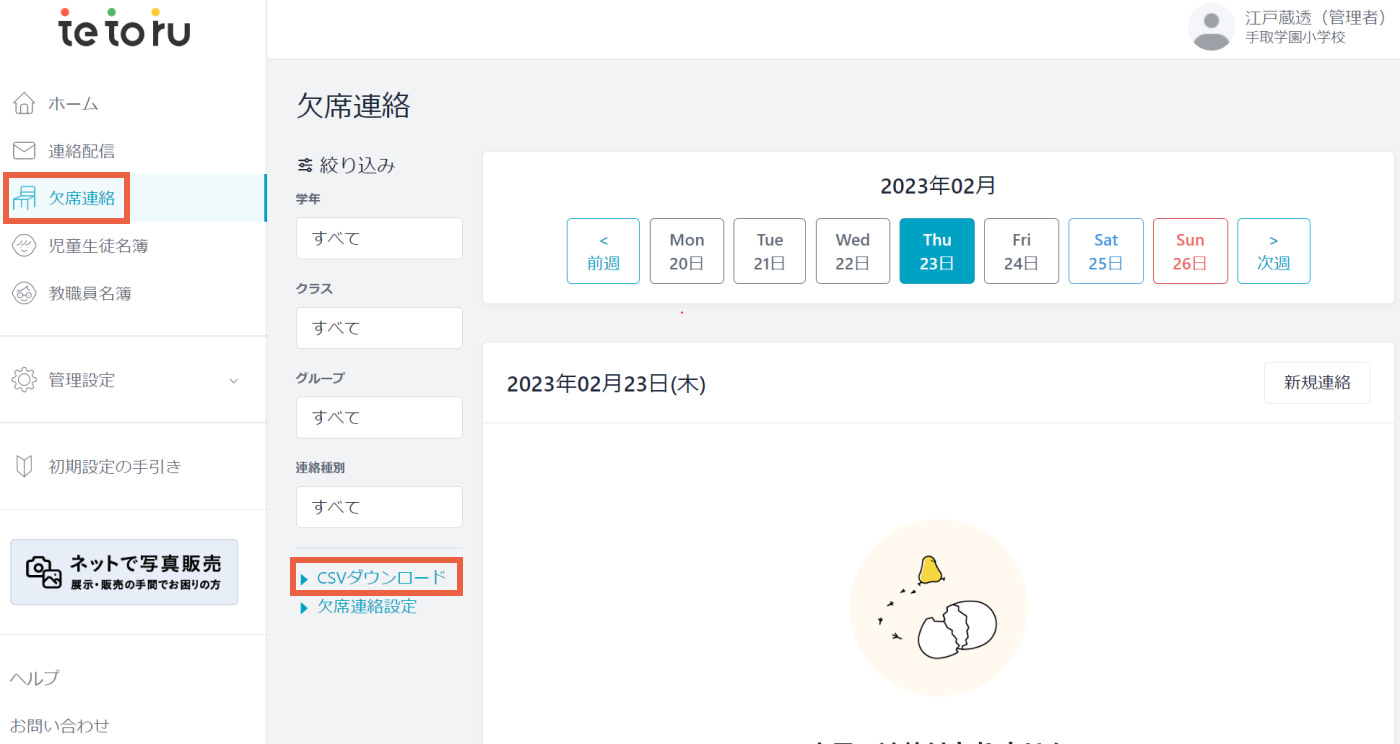Open the 学年 filter dropdown
This screenshot has width=1400, height=744.
(x=379, y=238)
